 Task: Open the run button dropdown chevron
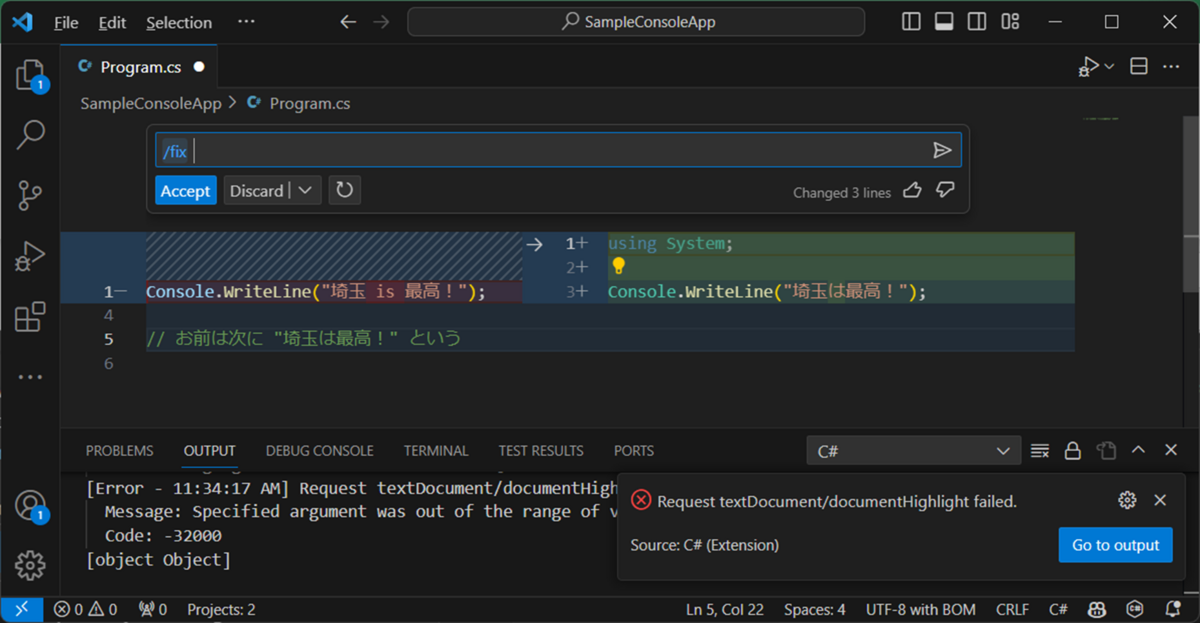(1109, 67)
